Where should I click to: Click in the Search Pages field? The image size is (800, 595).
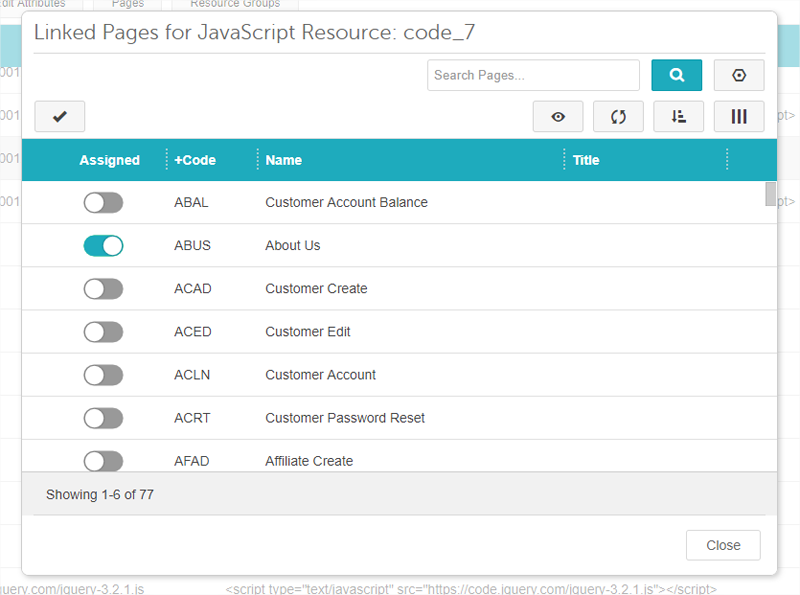coord(533,75)
